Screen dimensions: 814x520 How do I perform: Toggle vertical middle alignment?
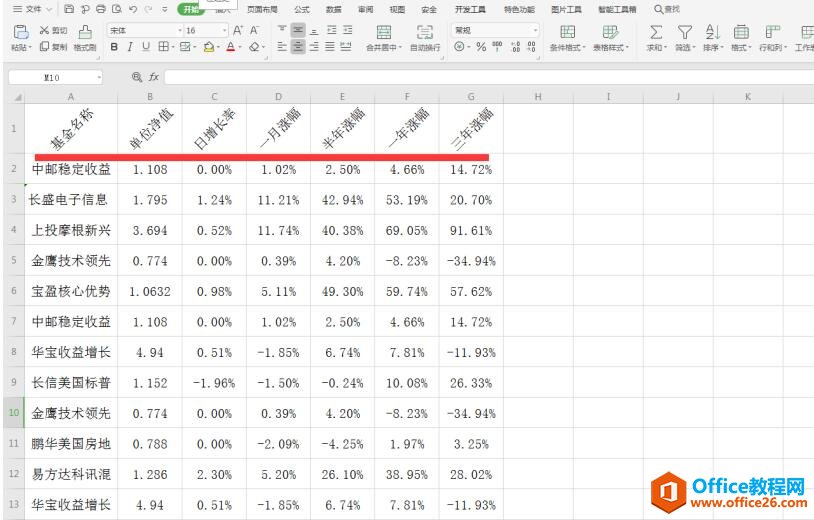298,30
